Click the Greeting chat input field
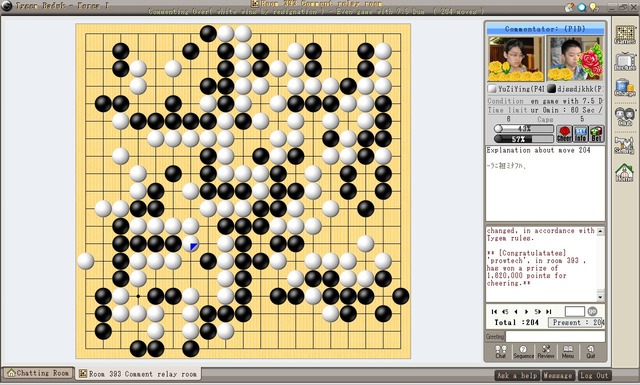The height and width of the screenshot is (385, 640). 555,336
